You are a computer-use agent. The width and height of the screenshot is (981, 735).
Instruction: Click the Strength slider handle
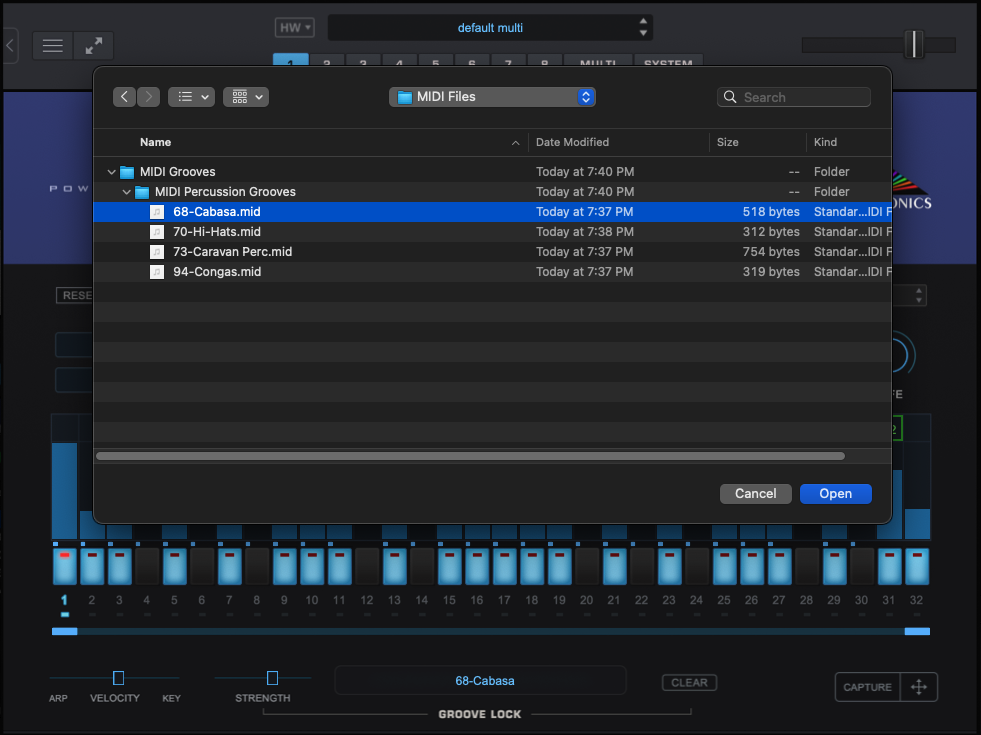pos(272,677)
